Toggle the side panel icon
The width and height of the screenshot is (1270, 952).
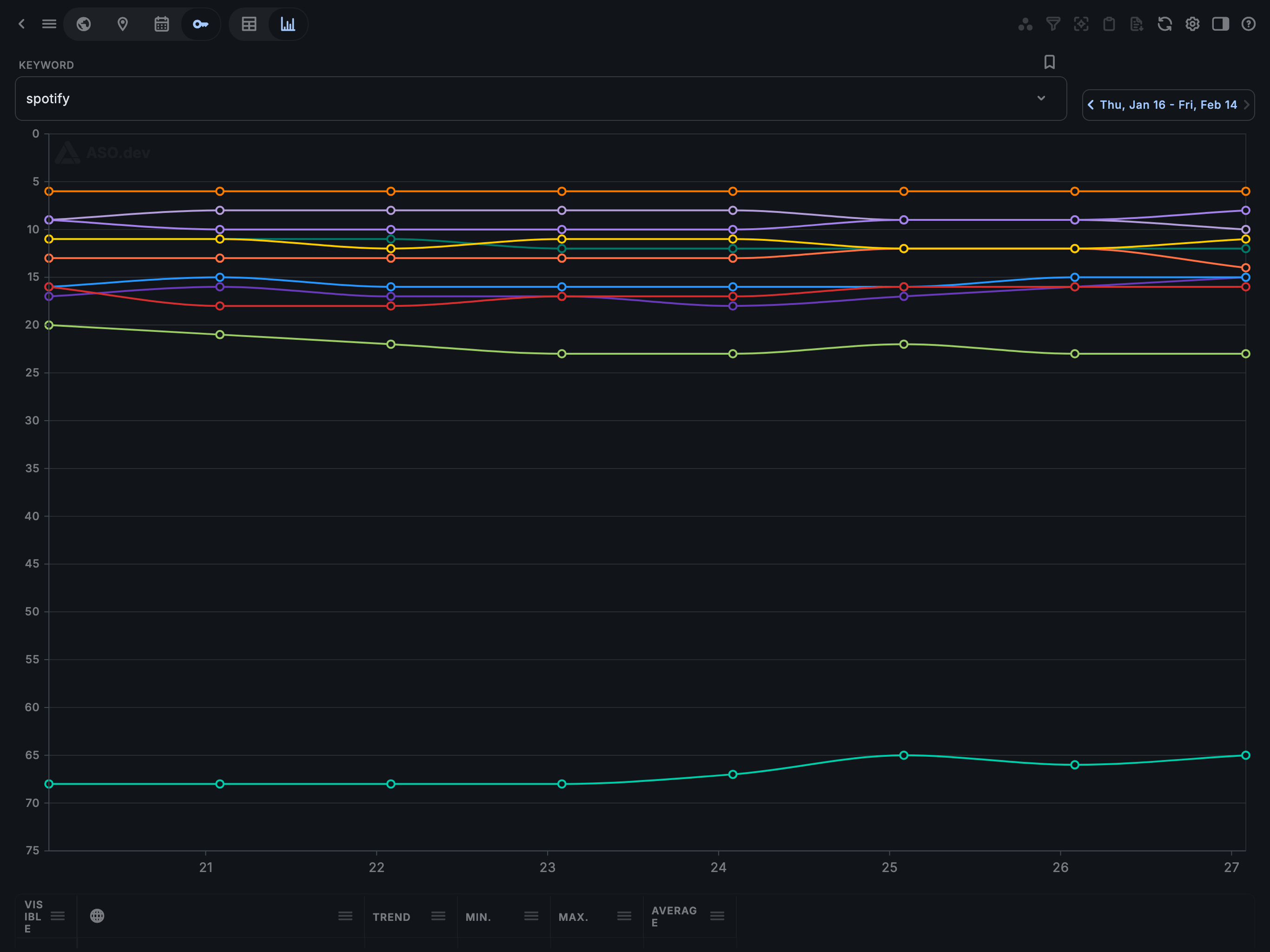(x=1220, y=24)
